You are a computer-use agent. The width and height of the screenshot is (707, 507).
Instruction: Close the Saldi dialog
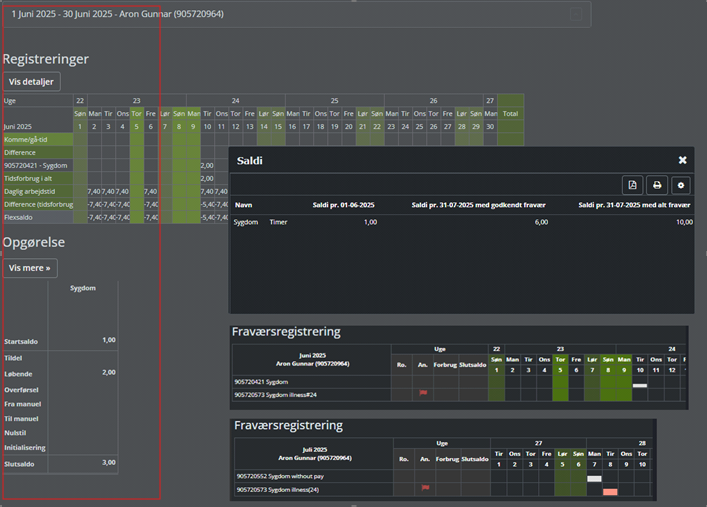[682, 160]
